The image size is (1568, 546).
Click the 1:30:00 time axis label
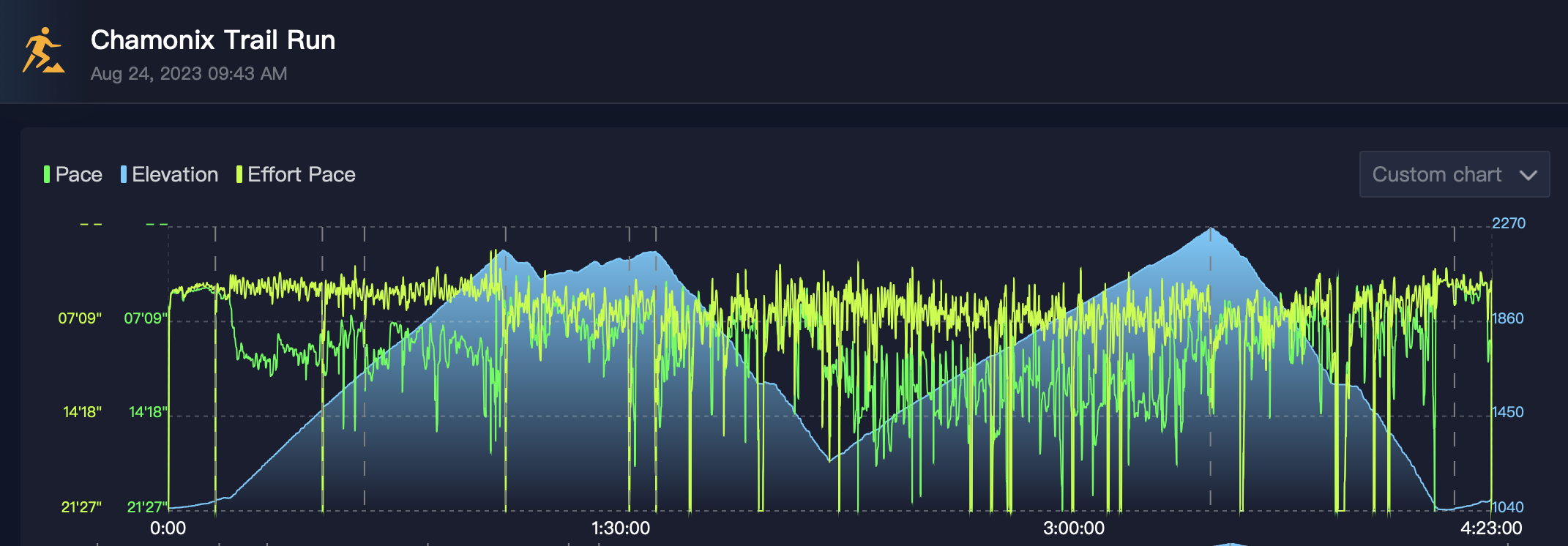tap(621, 528)
